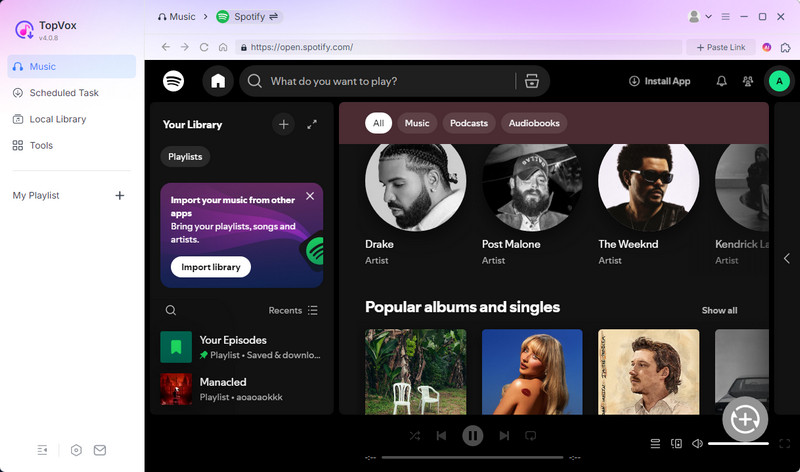This screenshot has width=800, height=472.
Task: Click Install App
Action: point(660,81)
